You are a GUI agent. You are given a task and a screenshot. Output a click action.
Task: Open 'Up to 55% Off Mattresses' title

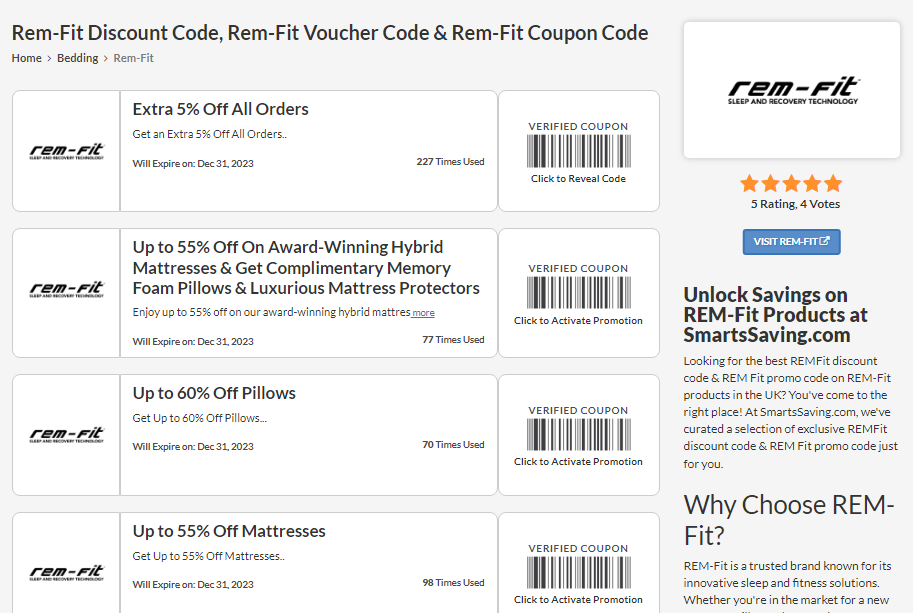point(229,531)
